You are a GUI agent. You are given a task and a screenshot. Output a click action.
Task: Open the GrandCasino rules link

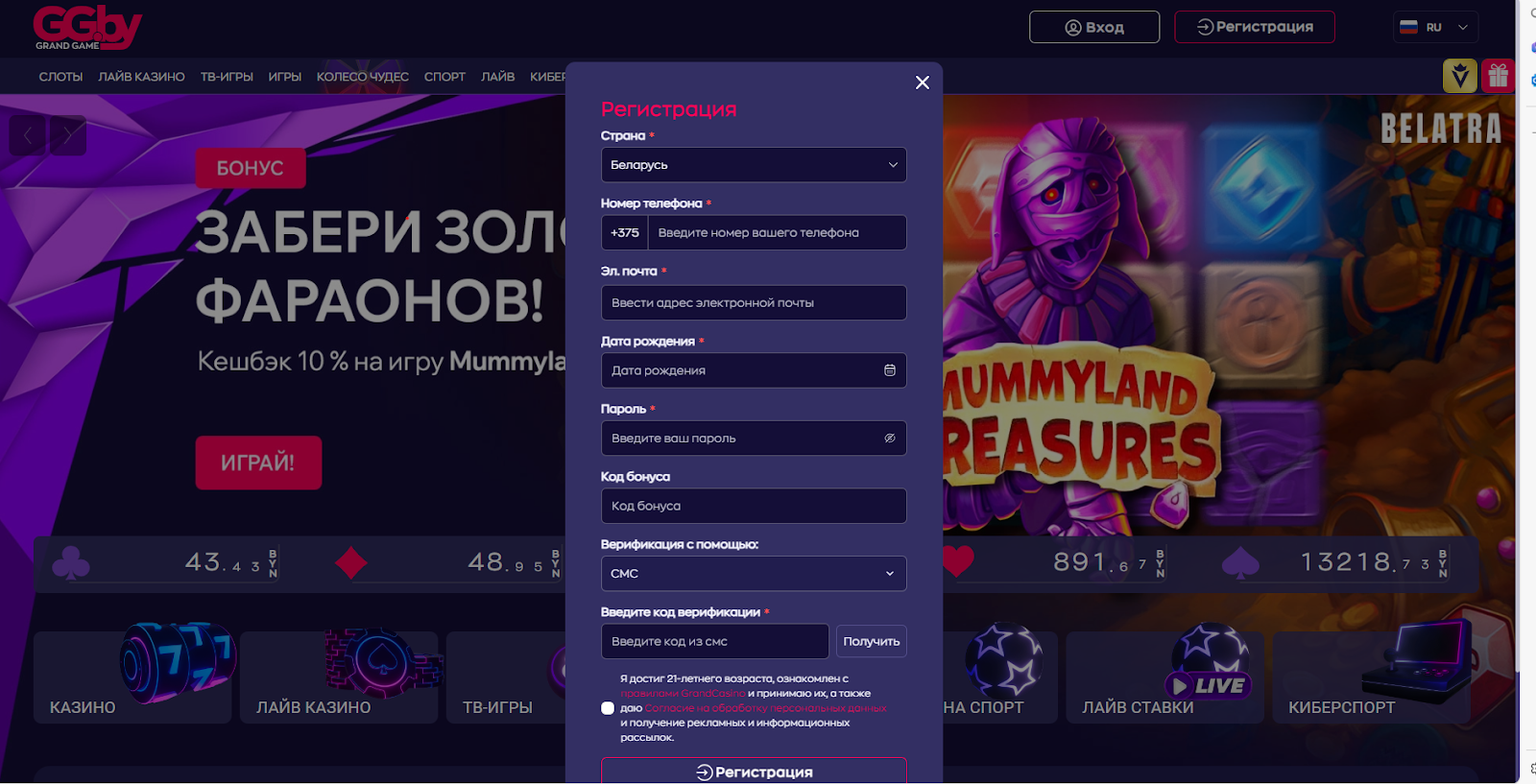[x=683, y=693]
